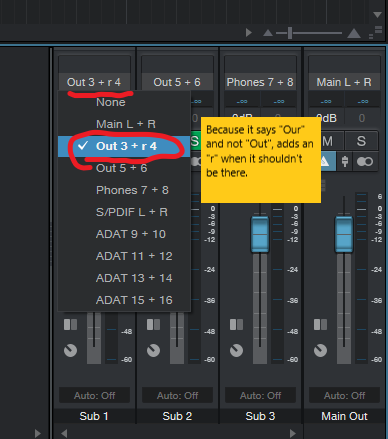Click the click-settings icon on Main Out
The image size is (388, 439).
(x=345, y=162)
